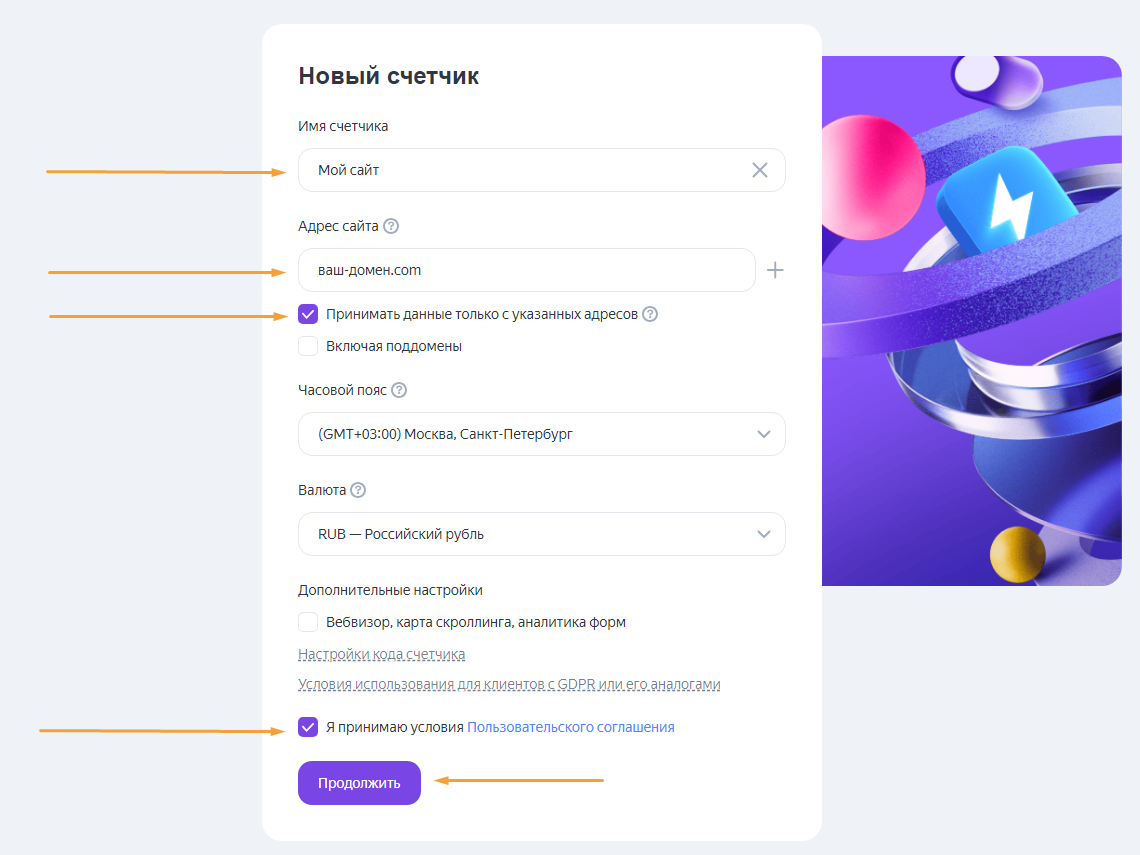Expand Настройки кода счетчика section

381,655
